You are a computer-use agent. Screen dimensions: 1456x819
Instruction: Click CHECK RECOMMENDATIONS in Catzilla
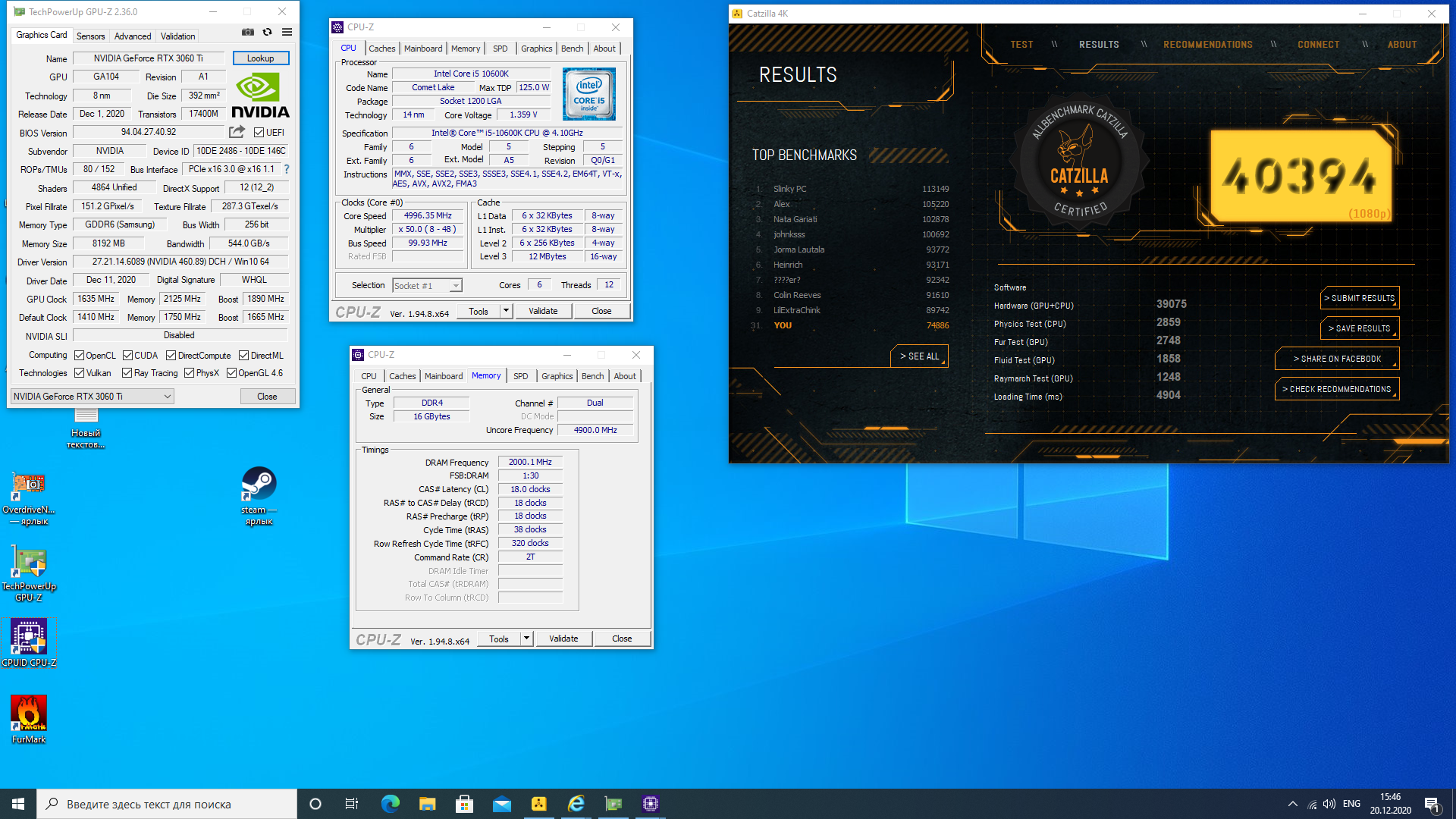point(1337,389)
